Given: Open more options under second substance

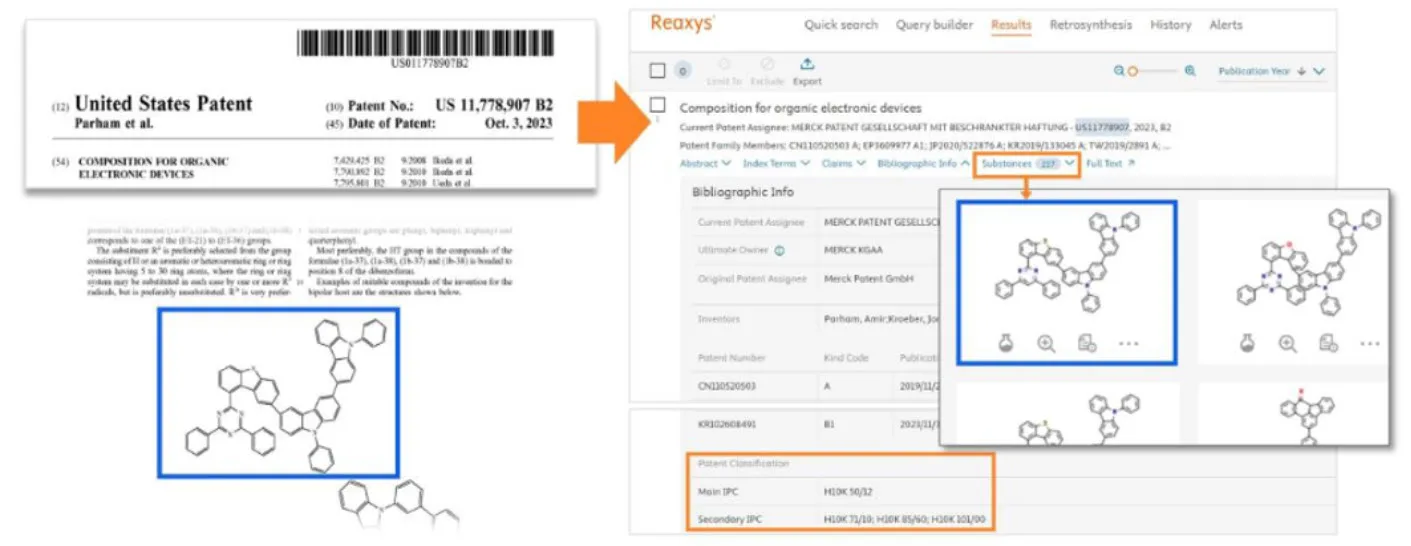Looking at the screenshot, I should tap(1369, 343).
